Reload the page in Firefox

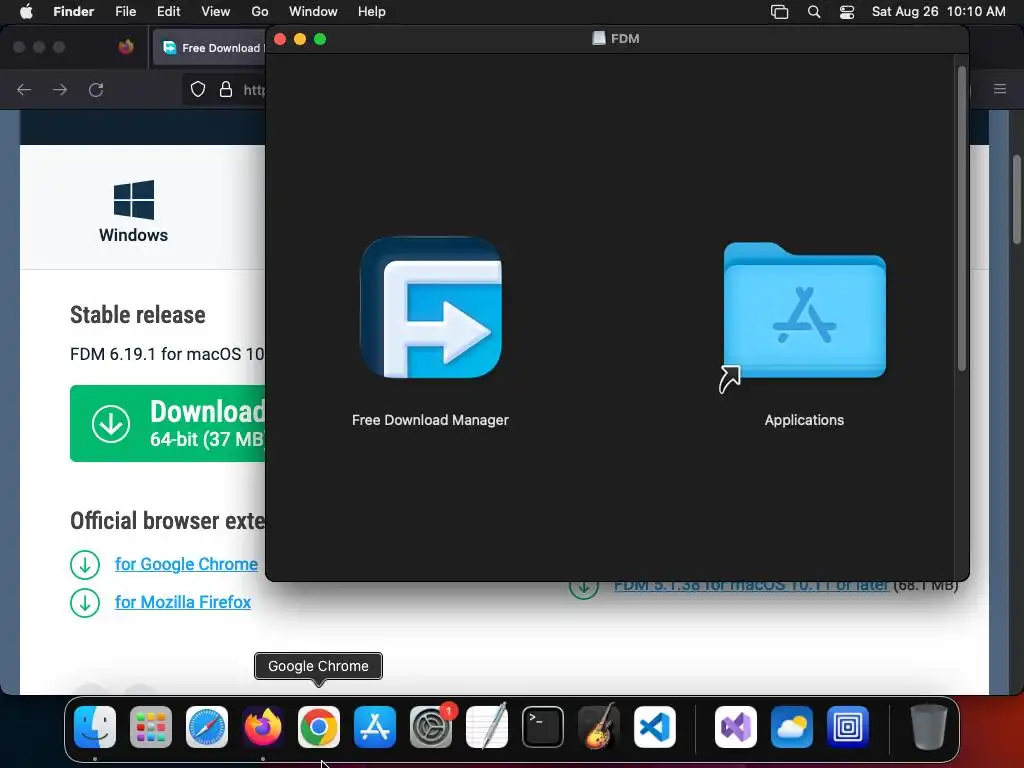(x=96, y=89)
